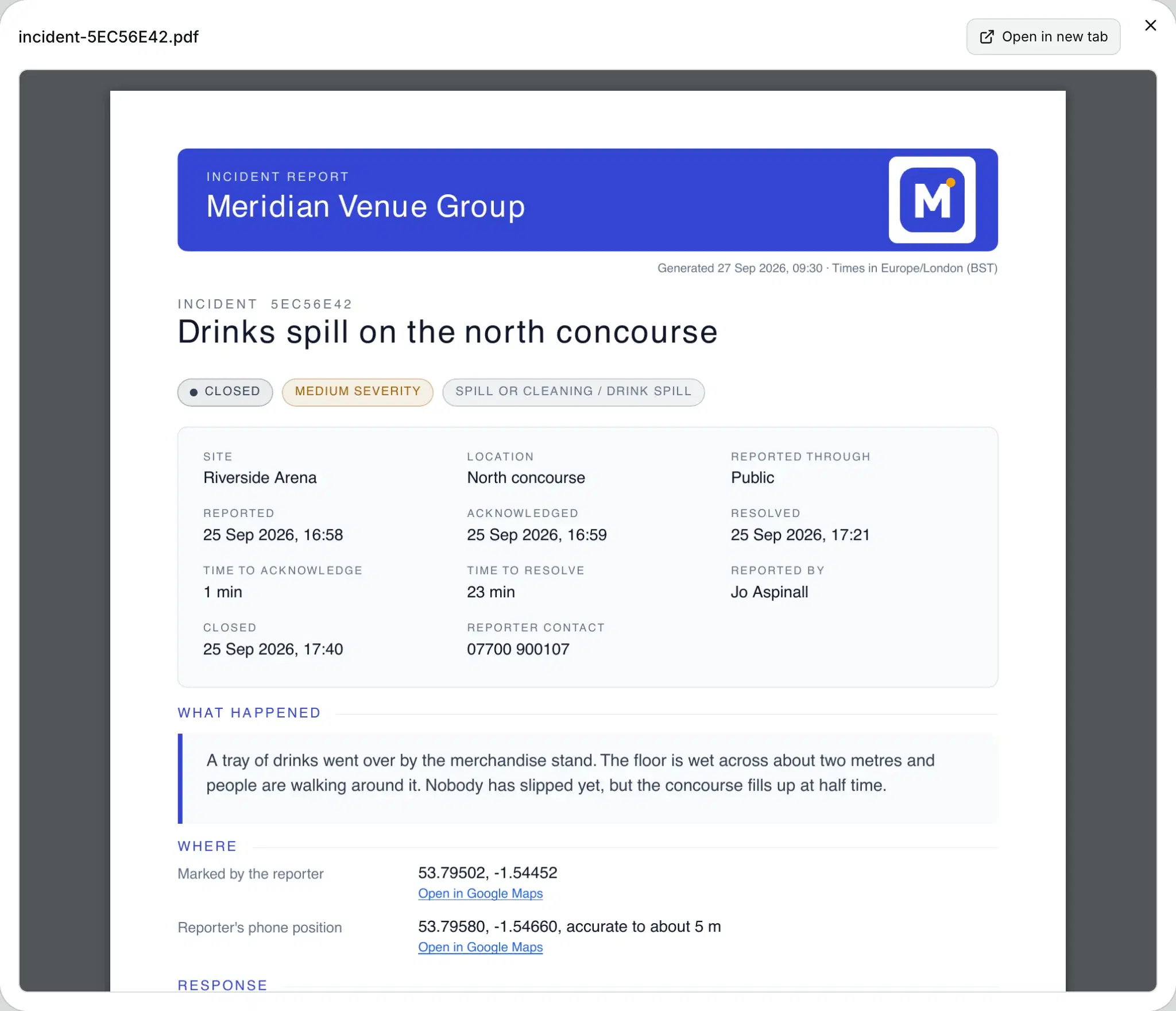The width and height of the screenshot is (1176, 1011).
Task: Click reported through value 'Public'
Action: tap(752, 477)
